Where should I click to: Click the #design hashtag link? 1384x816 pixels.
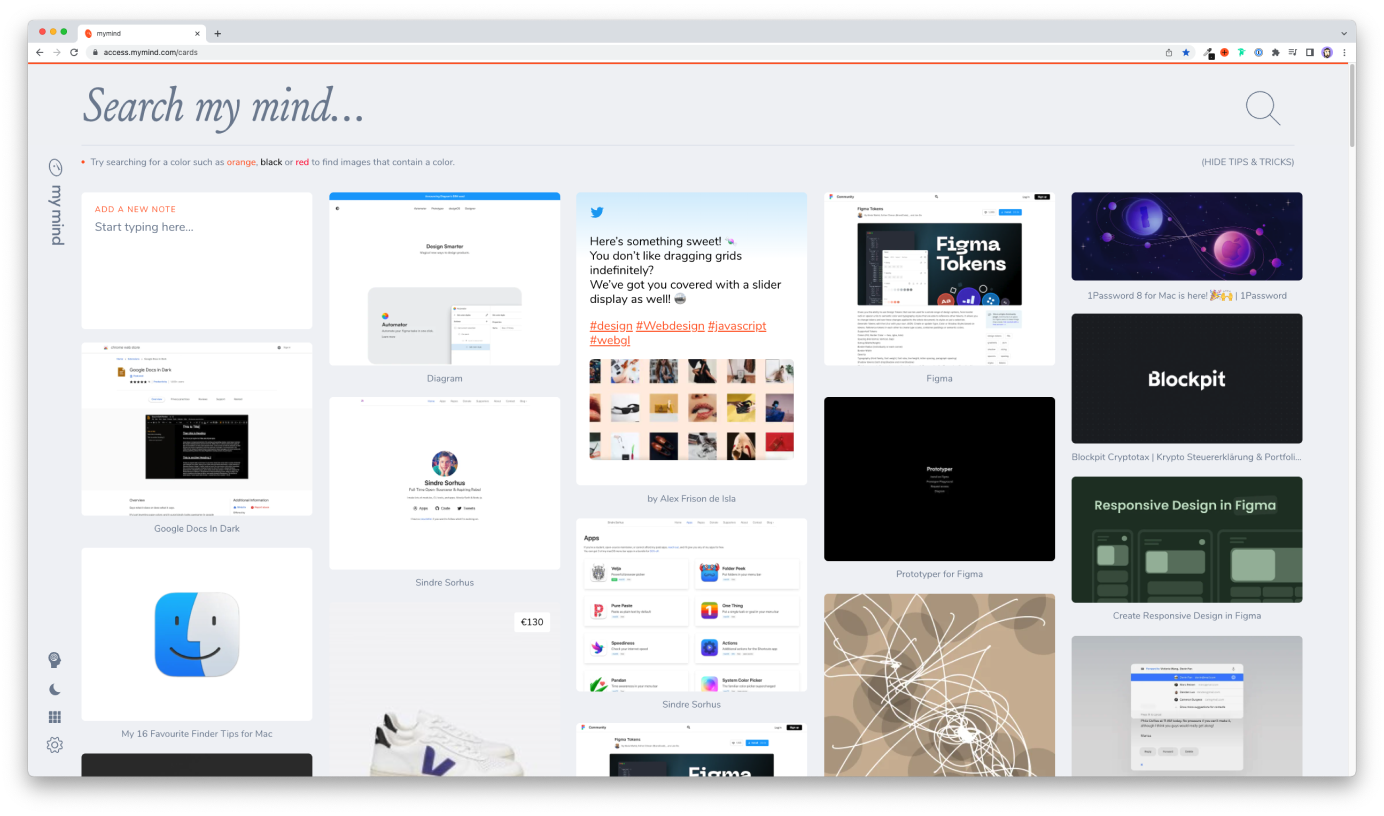[611, 326]
